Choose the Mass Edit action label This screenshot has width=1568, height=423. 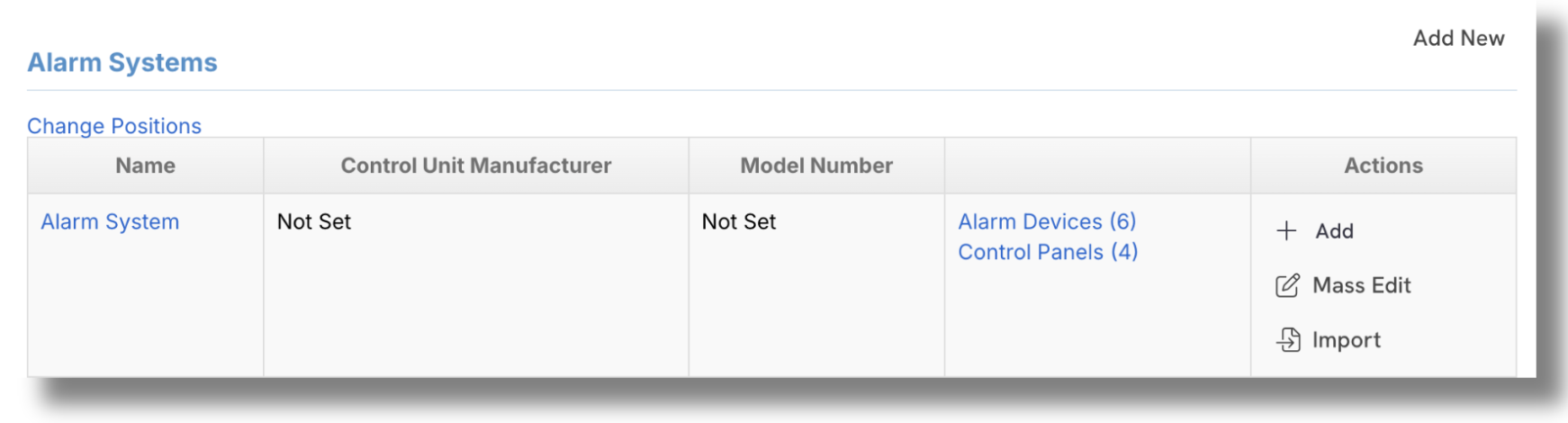click(1361, 285)
